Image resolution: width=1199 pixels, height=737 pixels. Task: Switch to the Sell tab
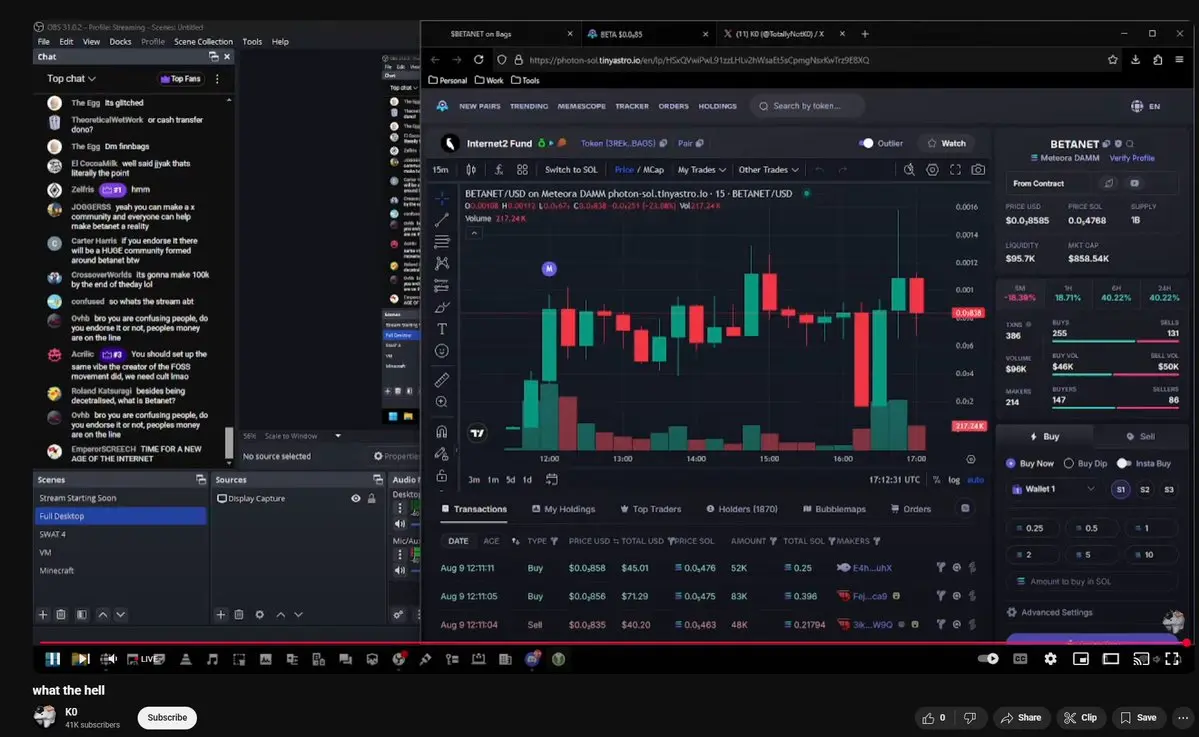(1140, 437)
